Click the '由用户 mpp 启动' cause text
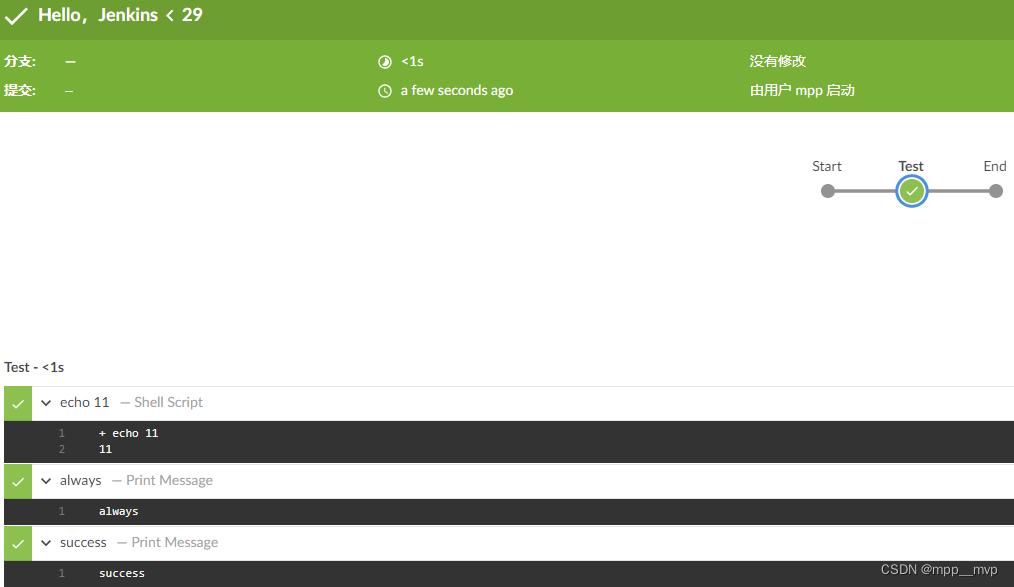The image size is (1014, 587). coord(802,91)
